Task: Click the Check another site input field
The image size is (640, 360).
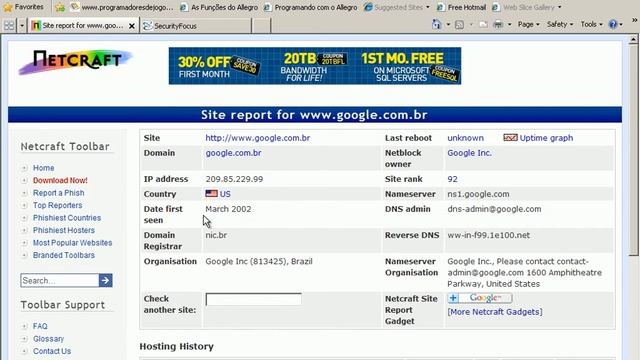Action: pyautogui.click(x=253, y=299)
